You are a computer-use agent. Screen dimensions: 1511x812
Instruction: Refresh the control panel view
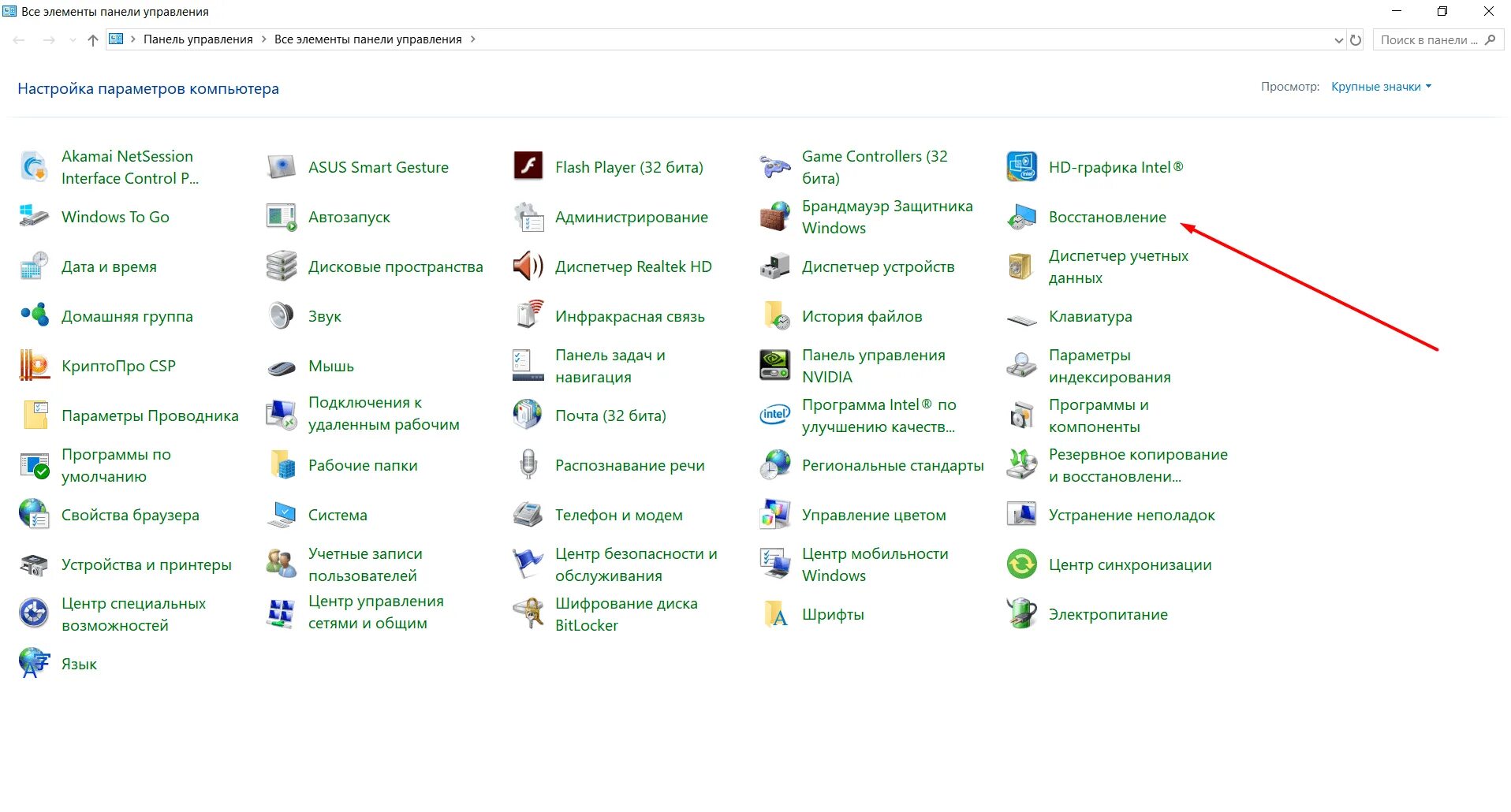click(x=1356, y=40)
